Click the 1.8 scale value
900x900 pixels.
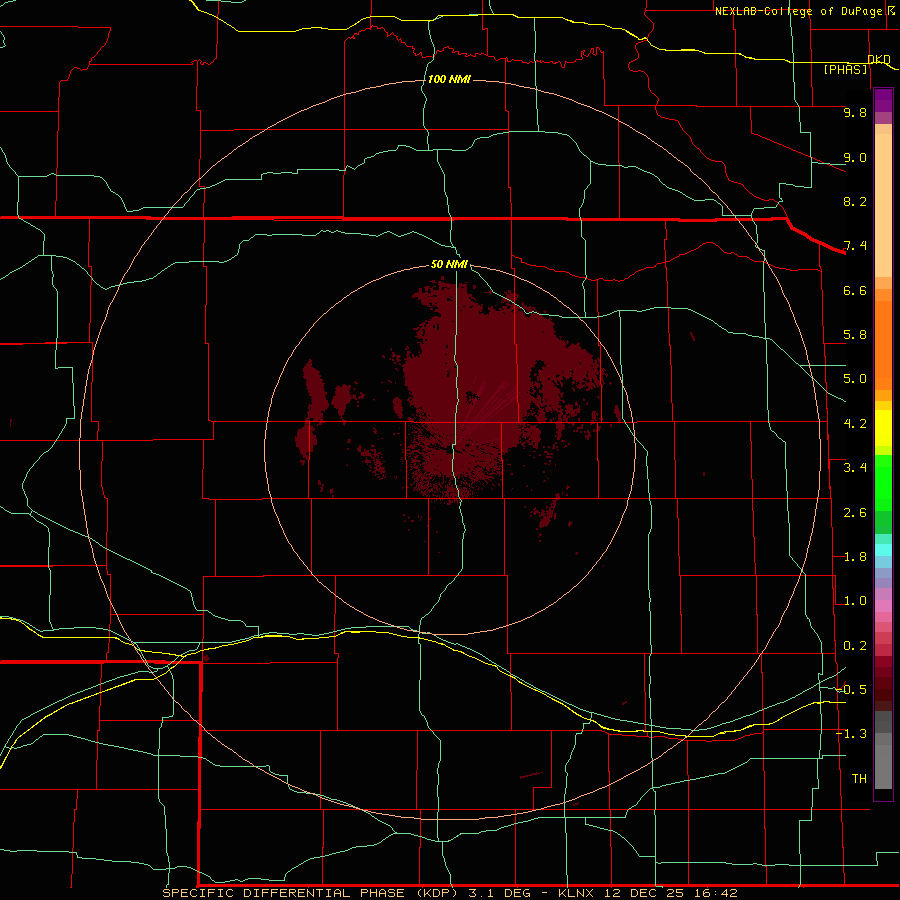click(x=855, y=557)
